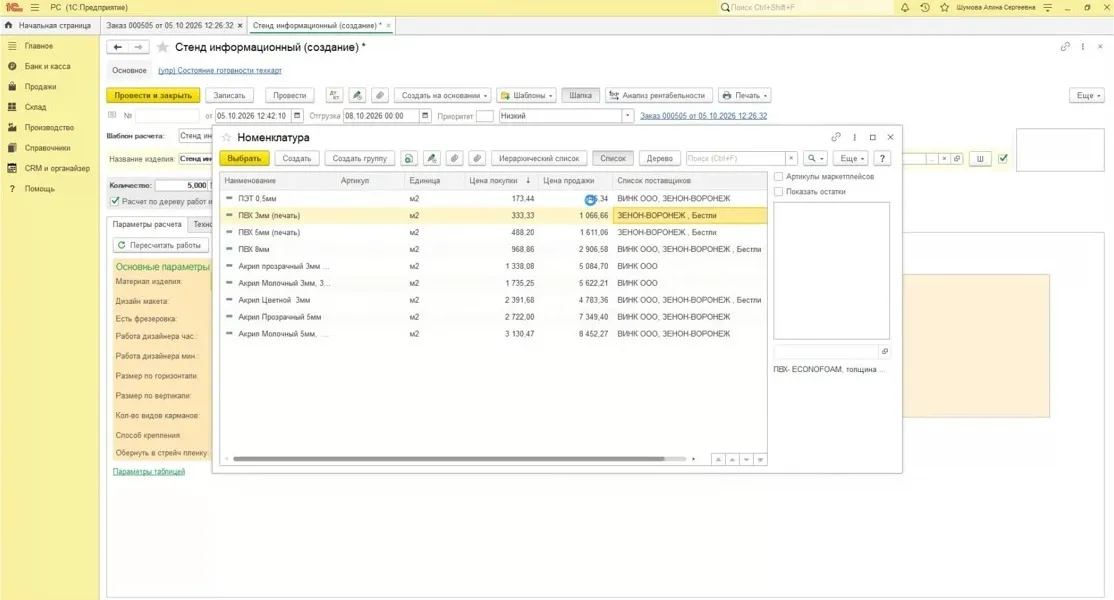Open favorites star in the top title bar

click(944, 7)
